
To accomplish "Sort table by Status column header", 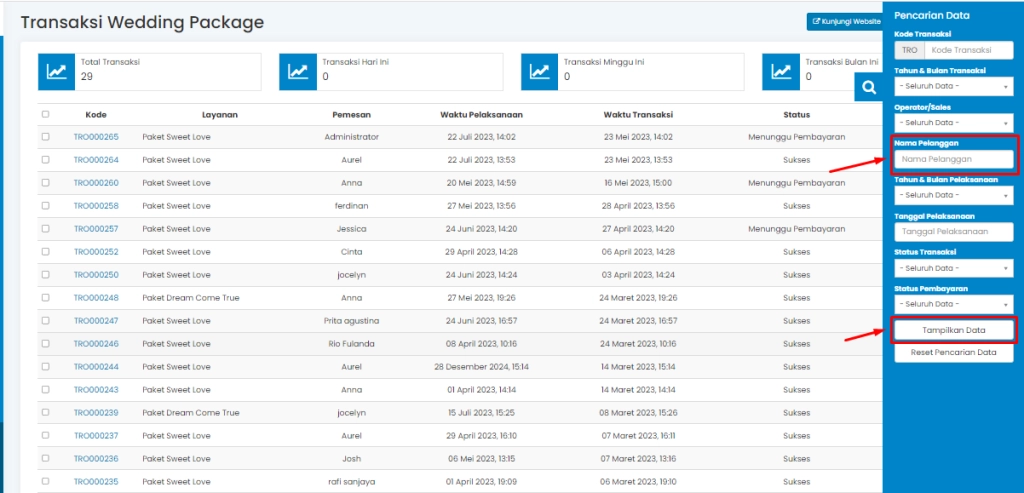I will click(x=796, y=115).
